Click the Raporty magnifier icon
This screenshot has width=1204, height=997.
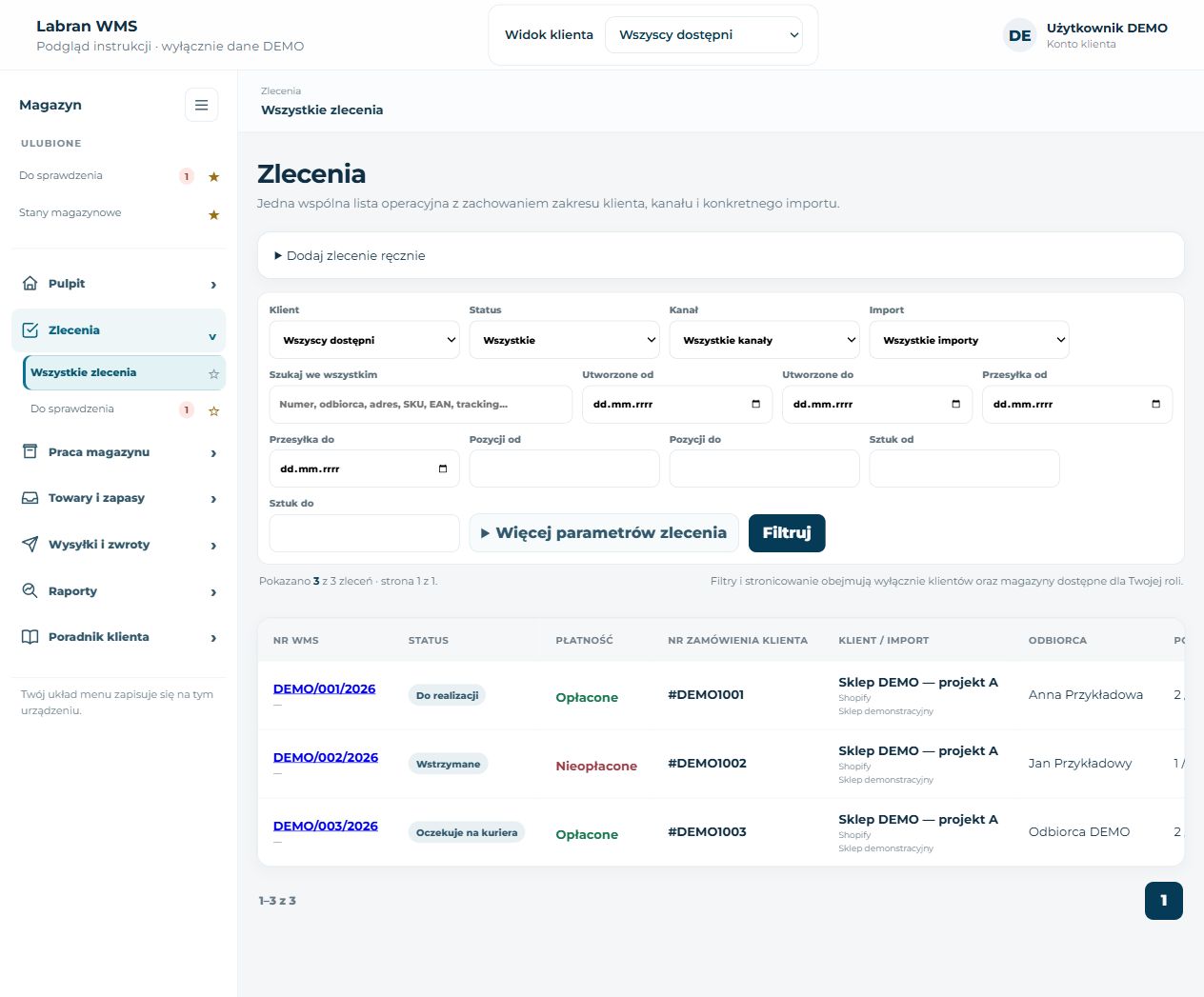[30, 590]
